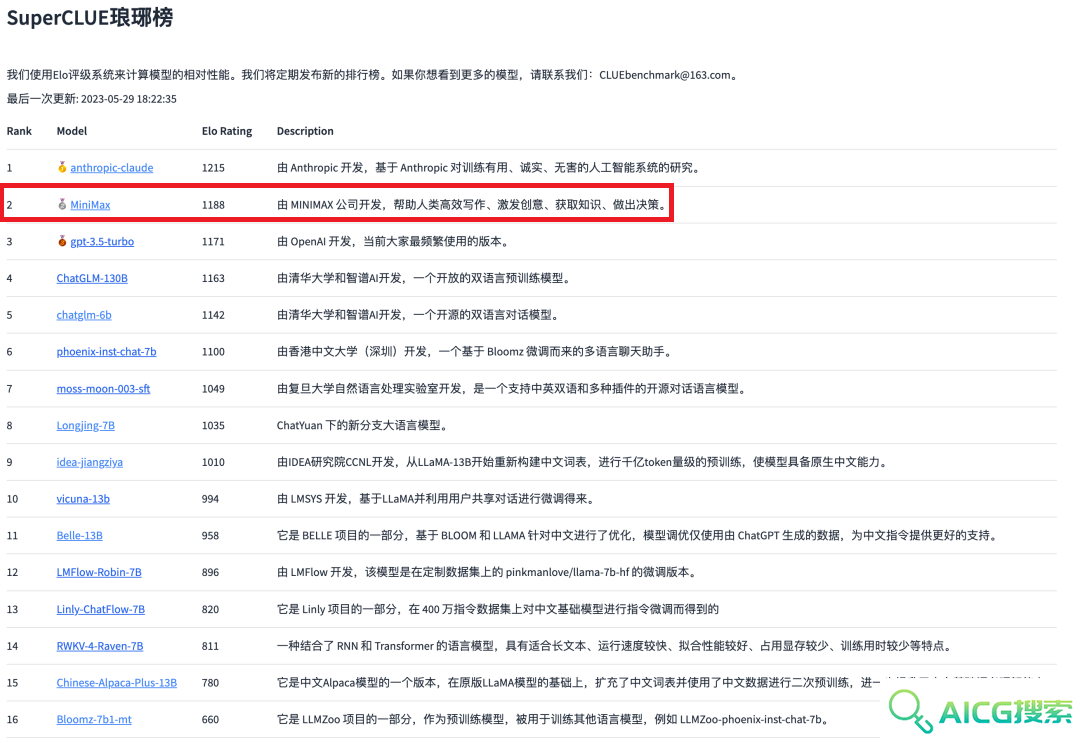Click the Elo rating value 958

tap(210, 535)
